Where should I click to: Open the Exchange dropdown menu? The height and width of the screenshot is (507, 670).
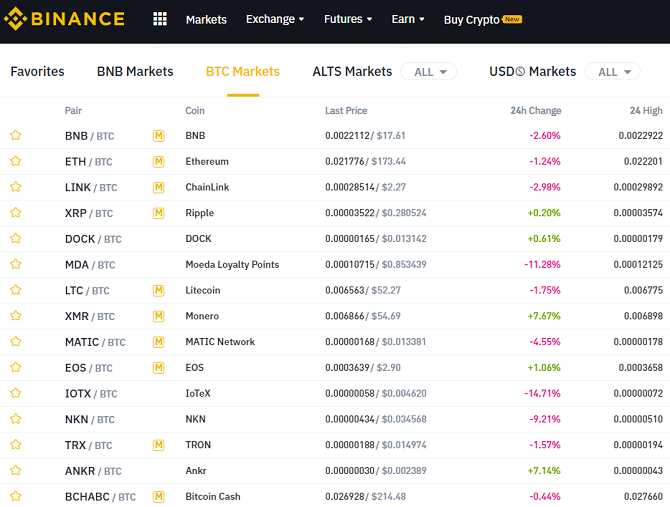275,19
